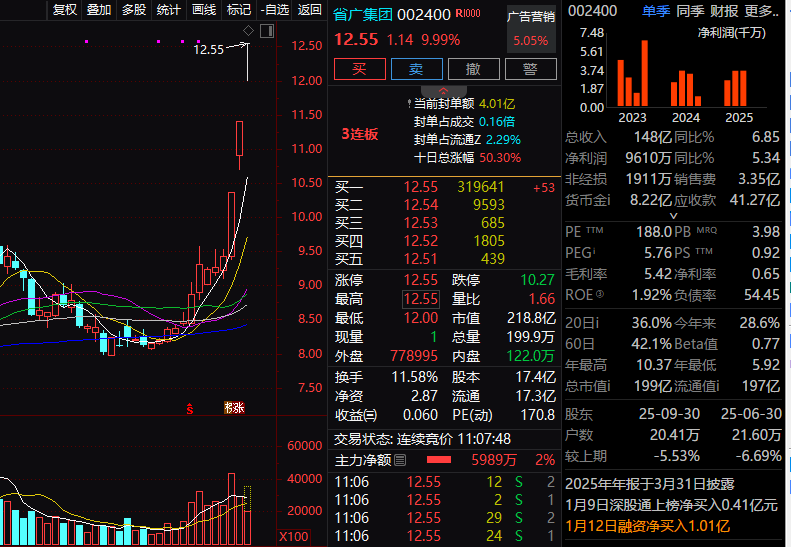Open the 广告营销 sector box
Viewport: 791px width, 547px height.
531,29
